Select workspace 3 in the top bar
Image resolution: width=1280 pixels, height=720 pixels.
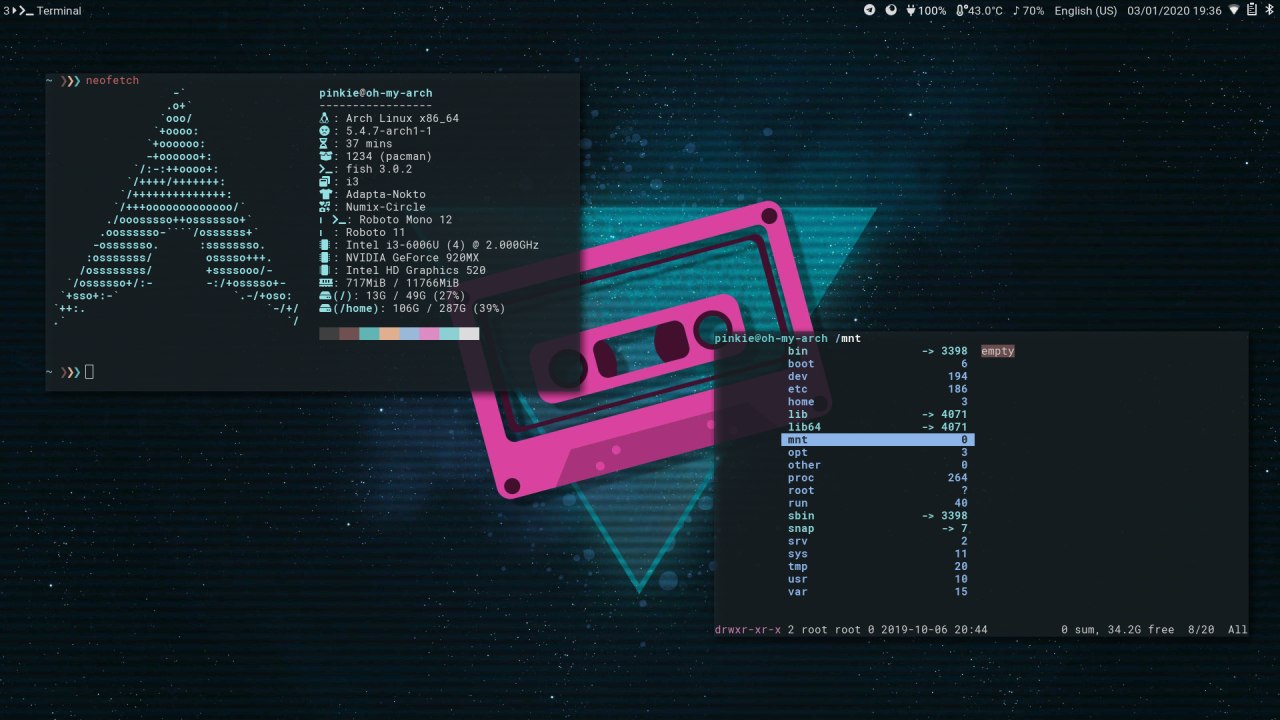pos(6,11)
